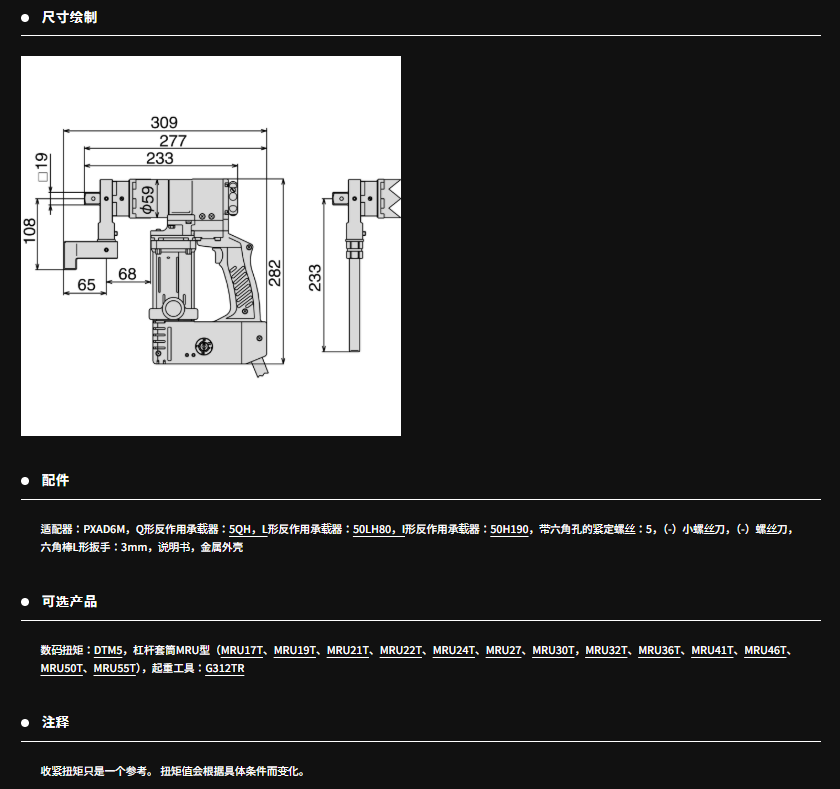This screenshot has width=840, height=789.
Task: Select the MRU17T socket link
Action: point(243,650)
